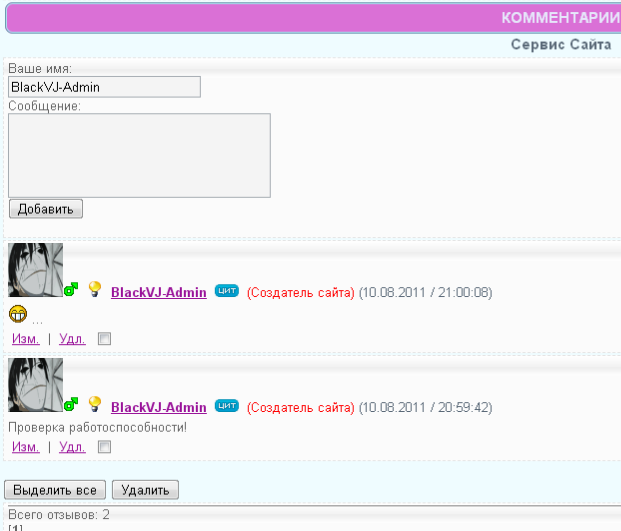
Task: Click the blue 'цит' quote badge in first comment
Action: point(227,291)
